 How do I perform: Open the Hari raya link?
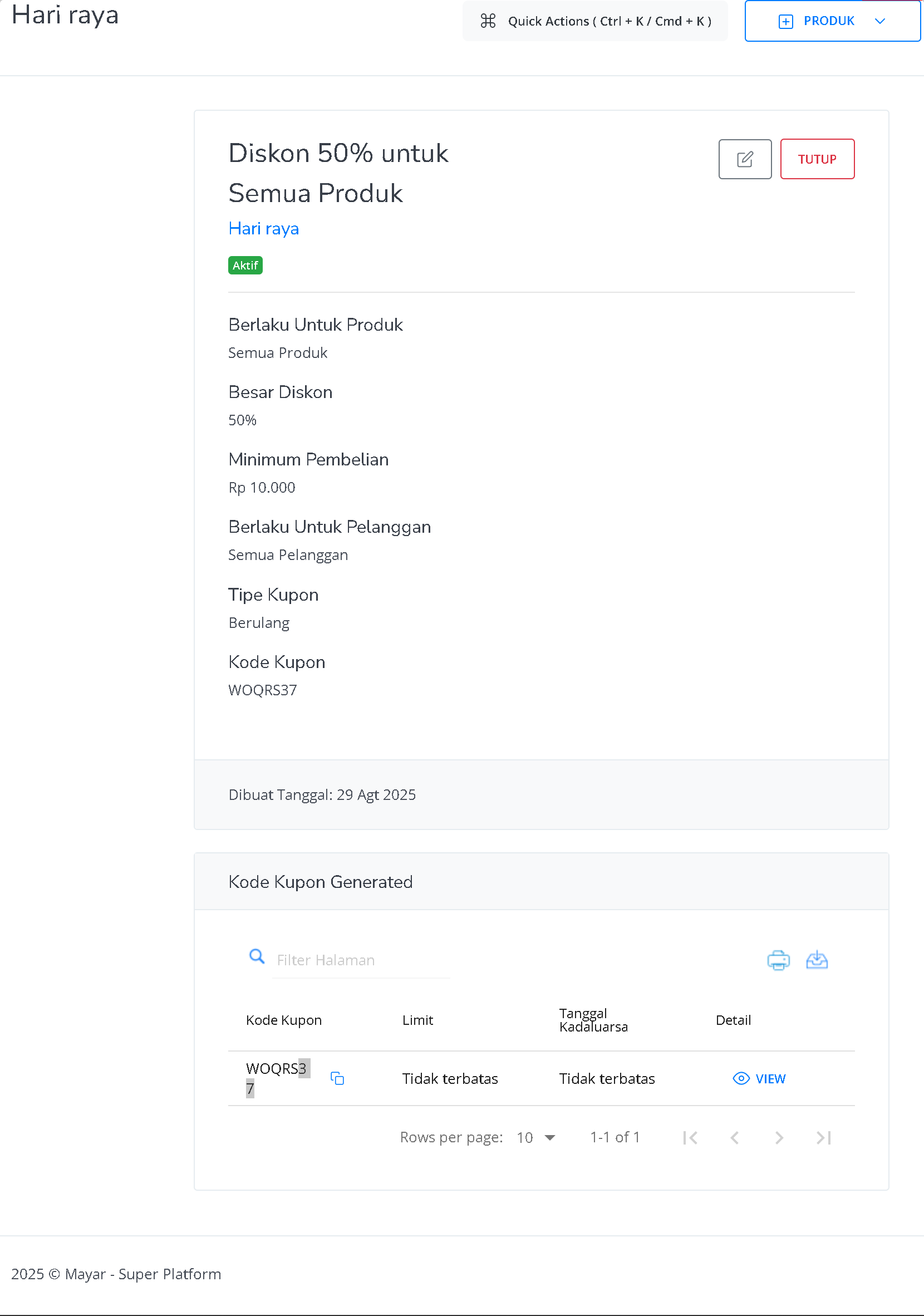(264, 229)
